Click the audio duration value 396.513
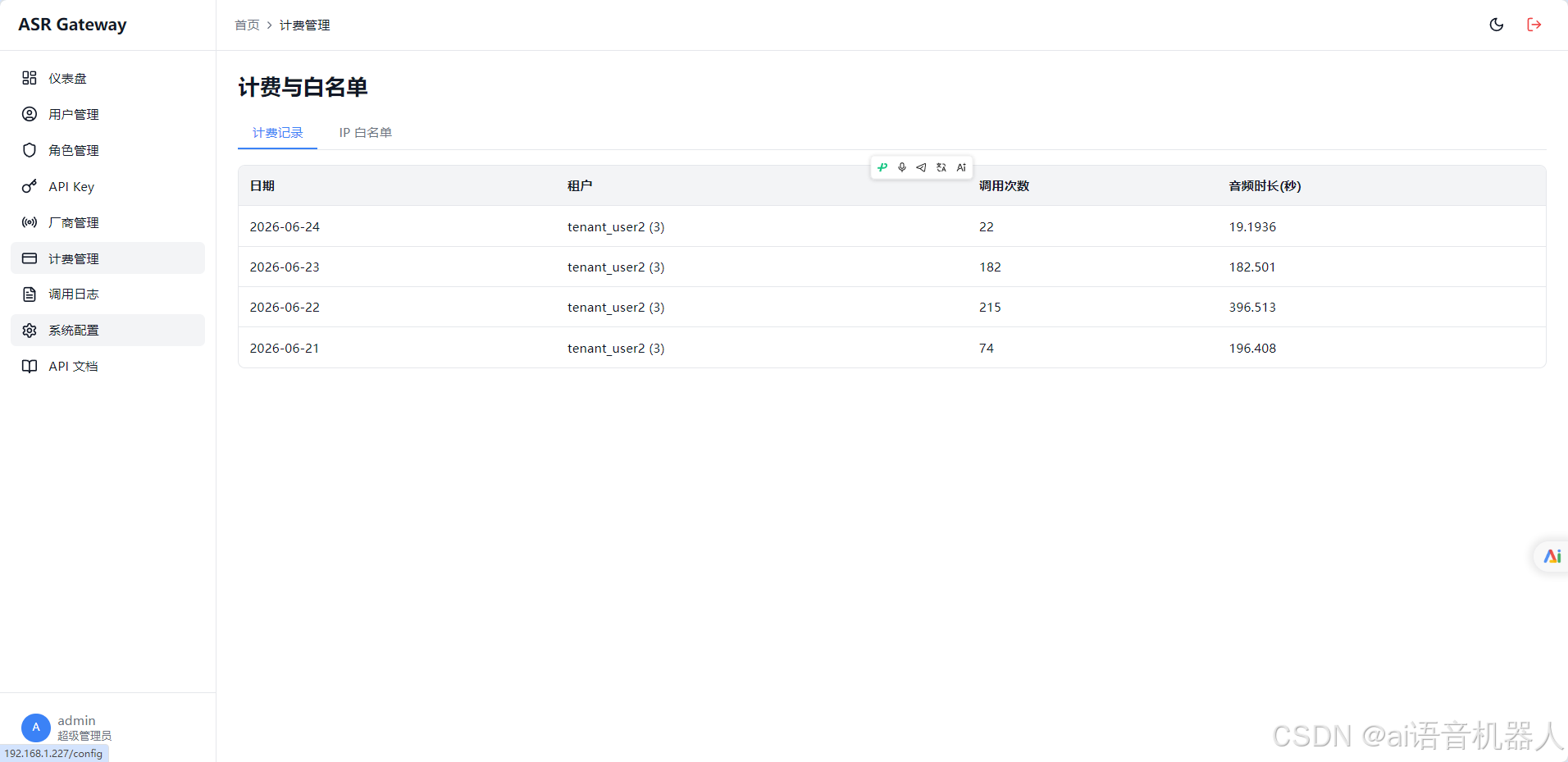Image resolution: width=1568 pixels, height=762 pixels. pyautogui.click(x=1252, y=307)
